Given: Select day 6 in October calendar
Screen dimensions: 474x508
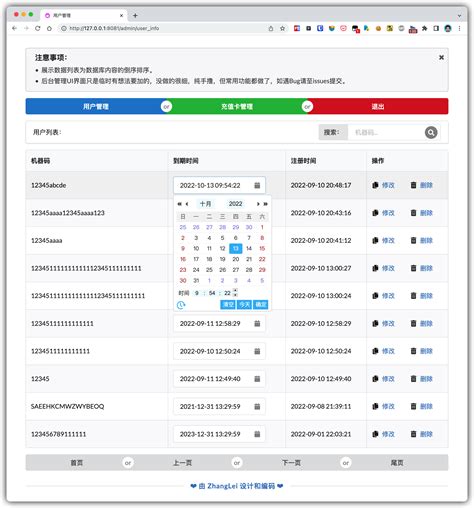Looking at the screenshot, I should (236, 238).
